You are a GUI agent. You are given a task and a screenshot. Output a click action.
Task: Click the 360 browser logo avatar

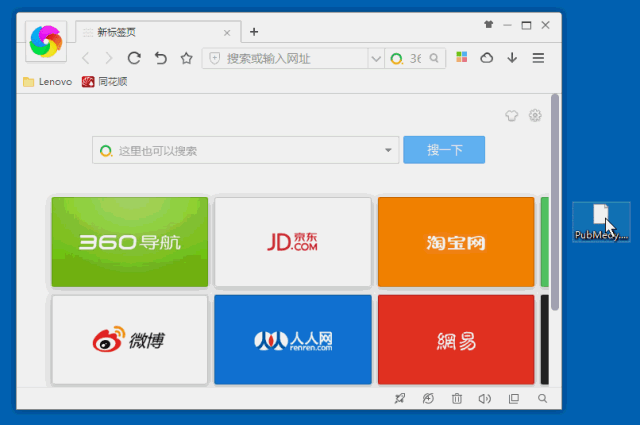tap(46, 41)
